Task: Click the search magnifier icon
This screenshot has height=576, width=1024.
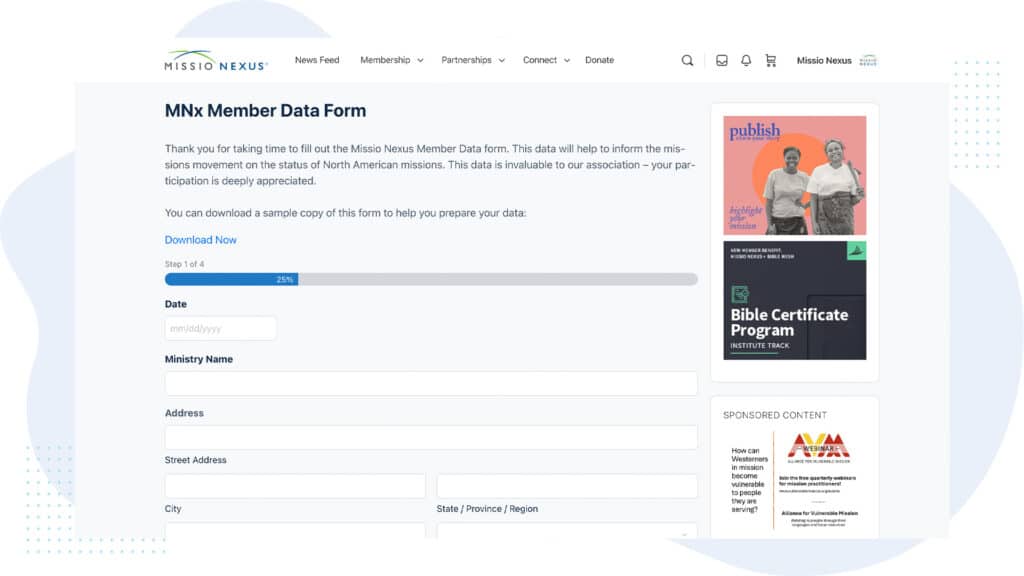Action: pyautogui.click(x=687, y=60)
